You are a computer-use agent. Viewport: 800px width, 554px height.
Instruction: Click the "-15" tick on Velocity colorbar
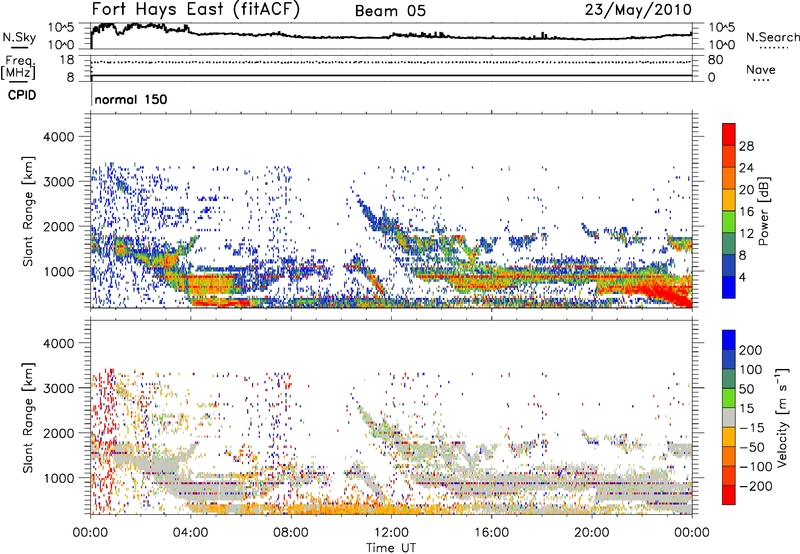752,428
